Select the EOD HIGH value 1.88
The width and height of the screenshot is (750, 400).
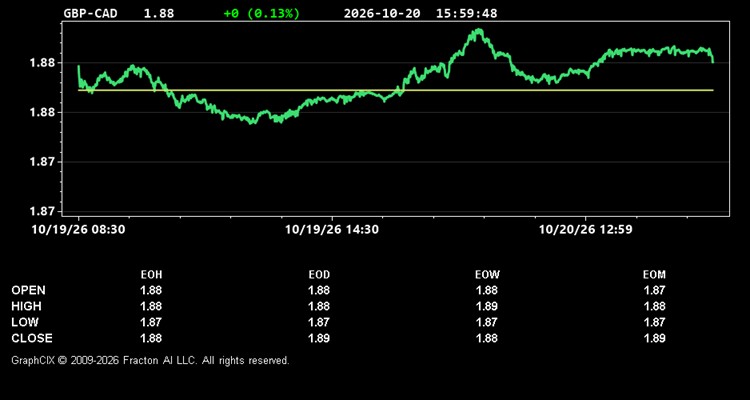pos(319,306)
